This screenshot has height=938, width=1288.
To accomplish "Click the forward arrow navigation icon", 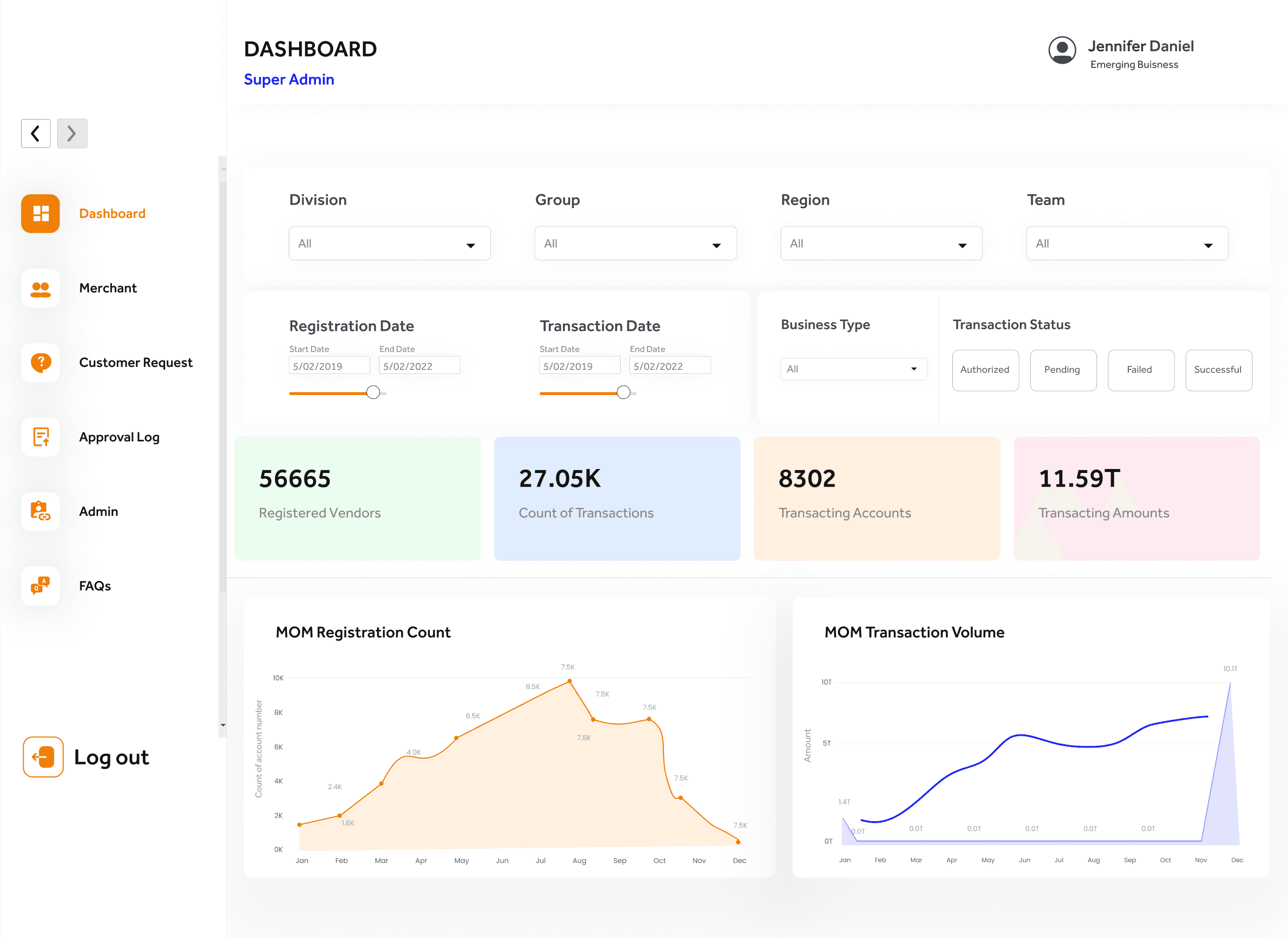I will point(72,134).
